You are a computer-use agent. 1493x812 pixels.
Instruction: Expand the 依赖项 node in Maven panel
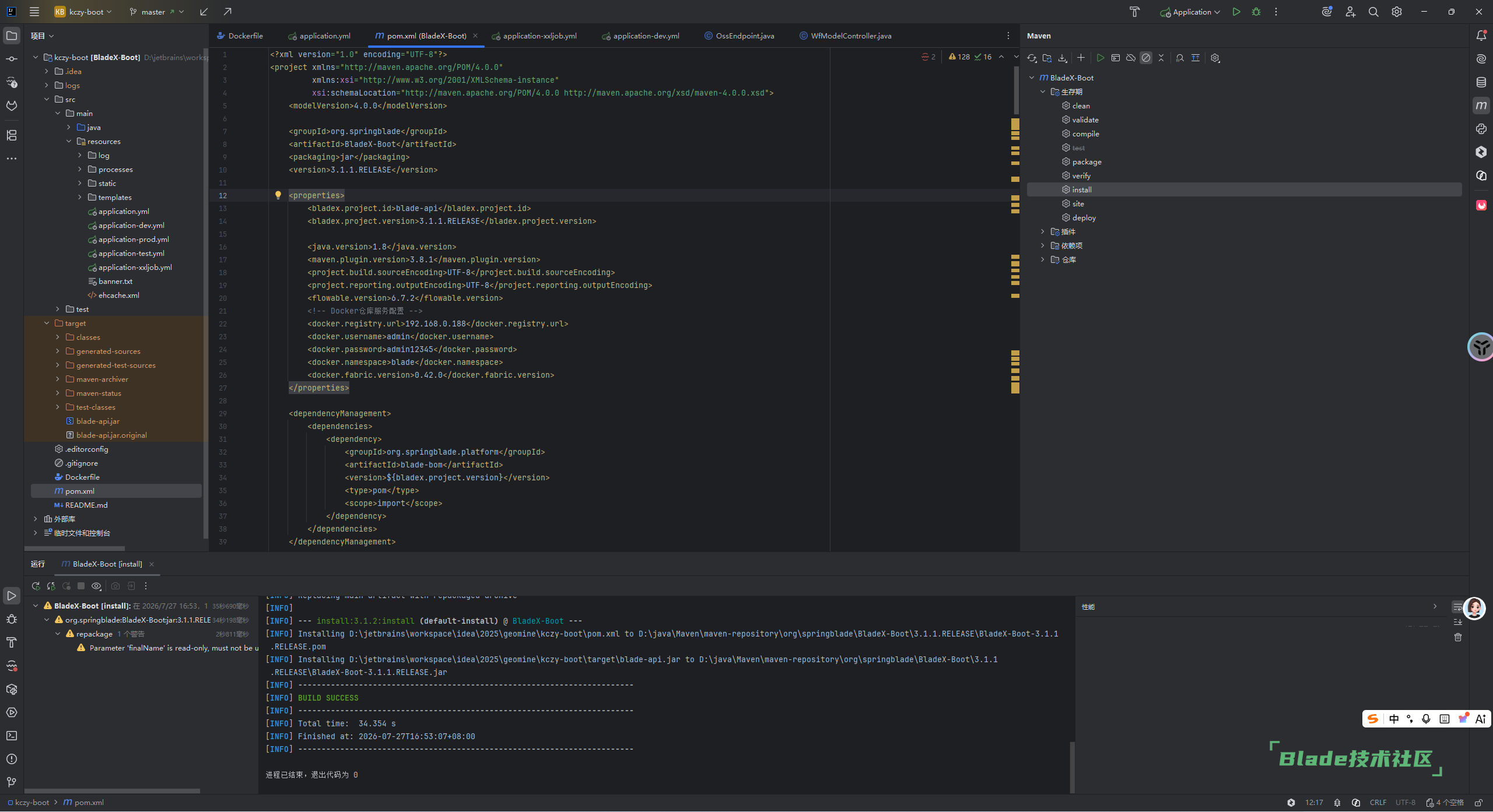pyautogui.click(x=1043, y=245)
